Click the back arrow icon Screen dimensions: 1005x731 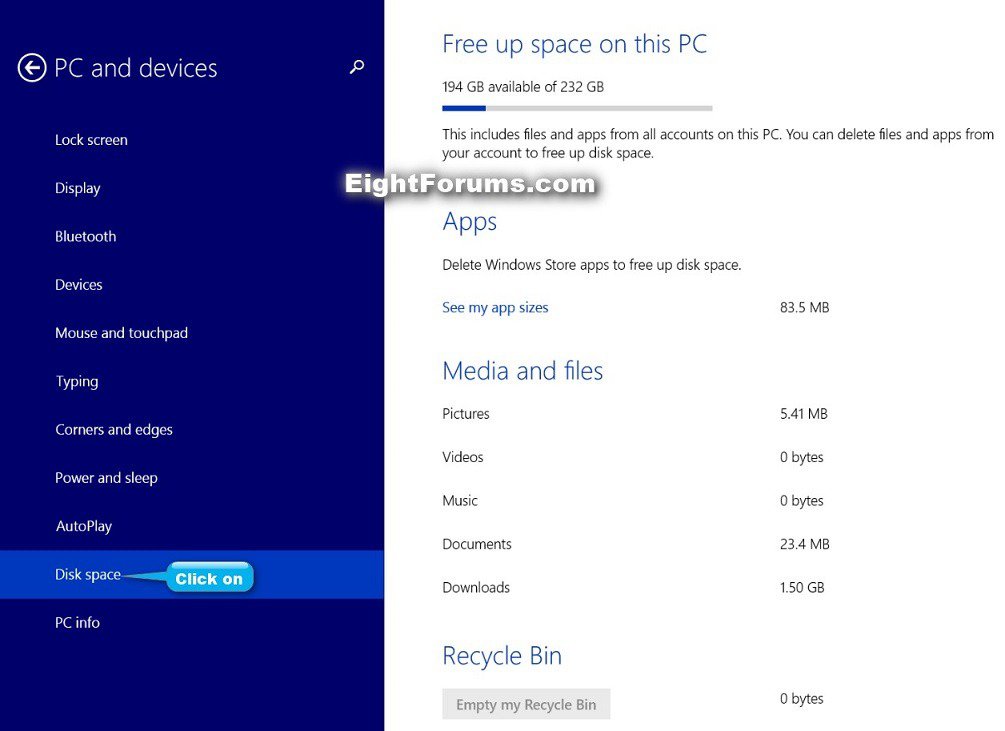(32, 68)
